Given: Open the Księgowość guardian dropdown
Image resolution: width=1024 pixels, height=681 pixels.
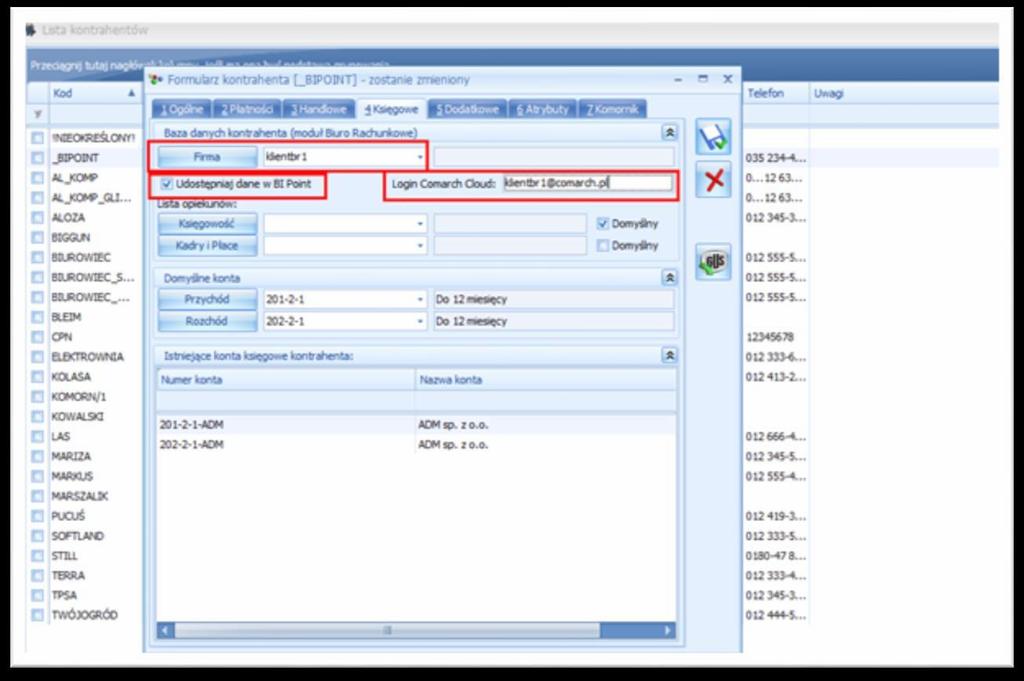Looking at the screenshot, I should pos(420,224).
